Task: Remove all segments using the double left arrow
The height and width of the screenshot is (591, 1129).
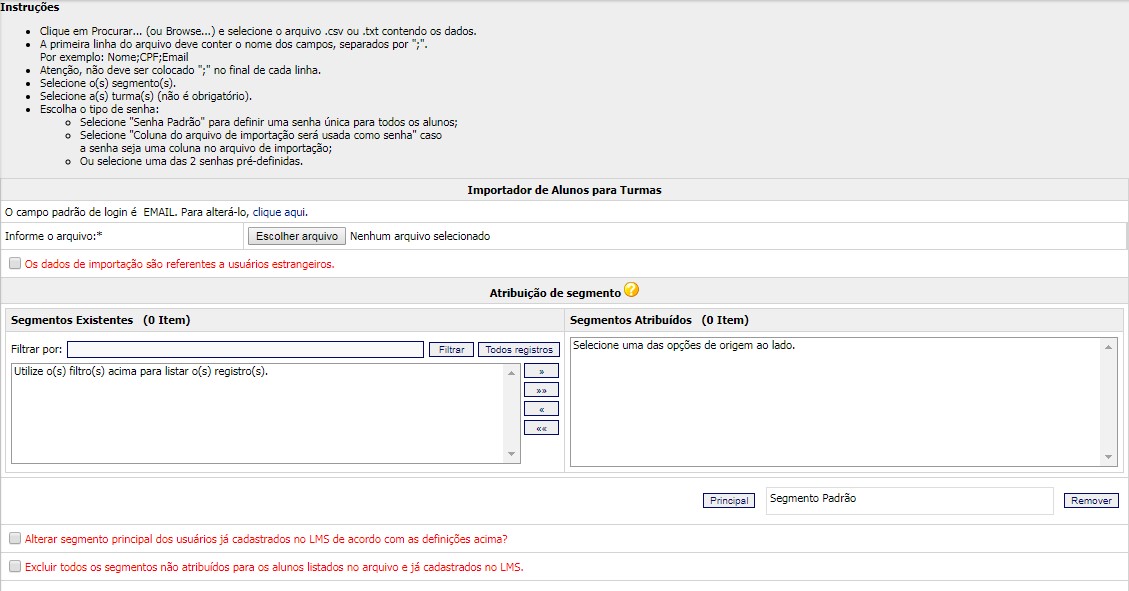Action: click(541, 427)
